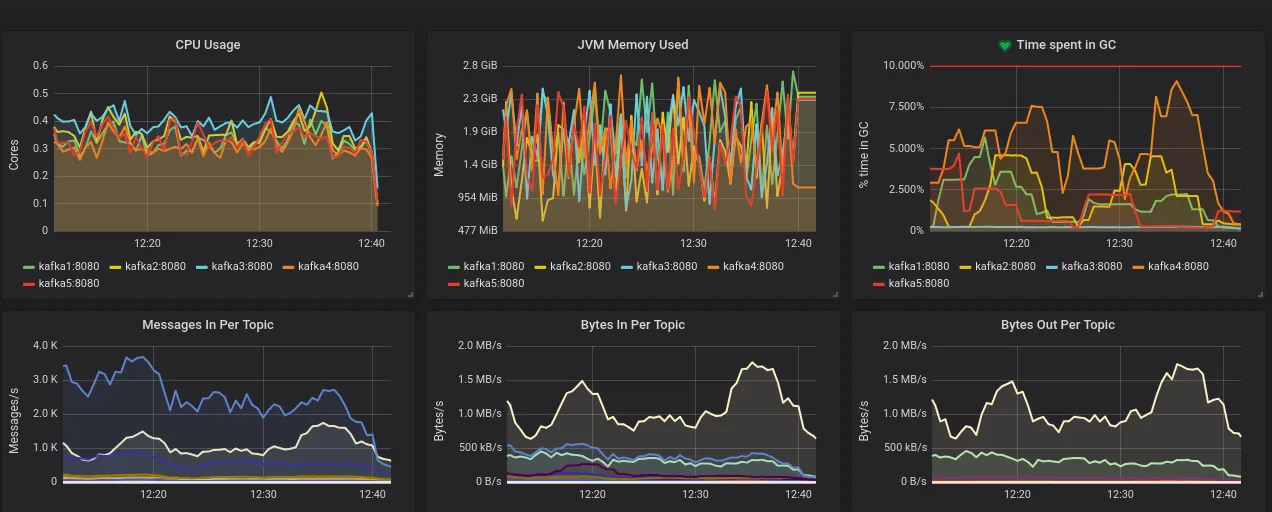The width and height of the screenshot is (1272, 512).
Task: Open the Messages In Per Topic panel menu
Action: pyautogui.click(x=208, y=325)
